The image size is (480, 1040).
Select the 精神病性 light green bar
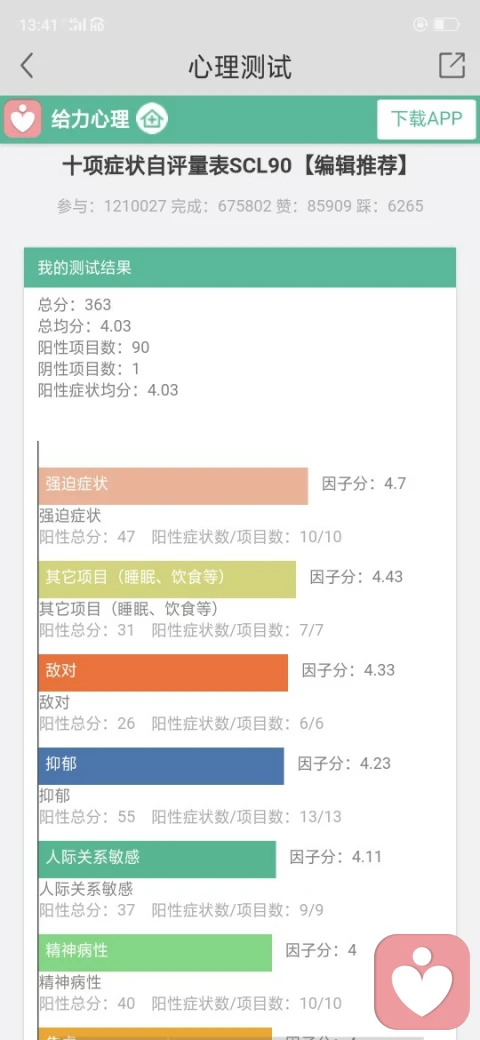click(155, 953)
